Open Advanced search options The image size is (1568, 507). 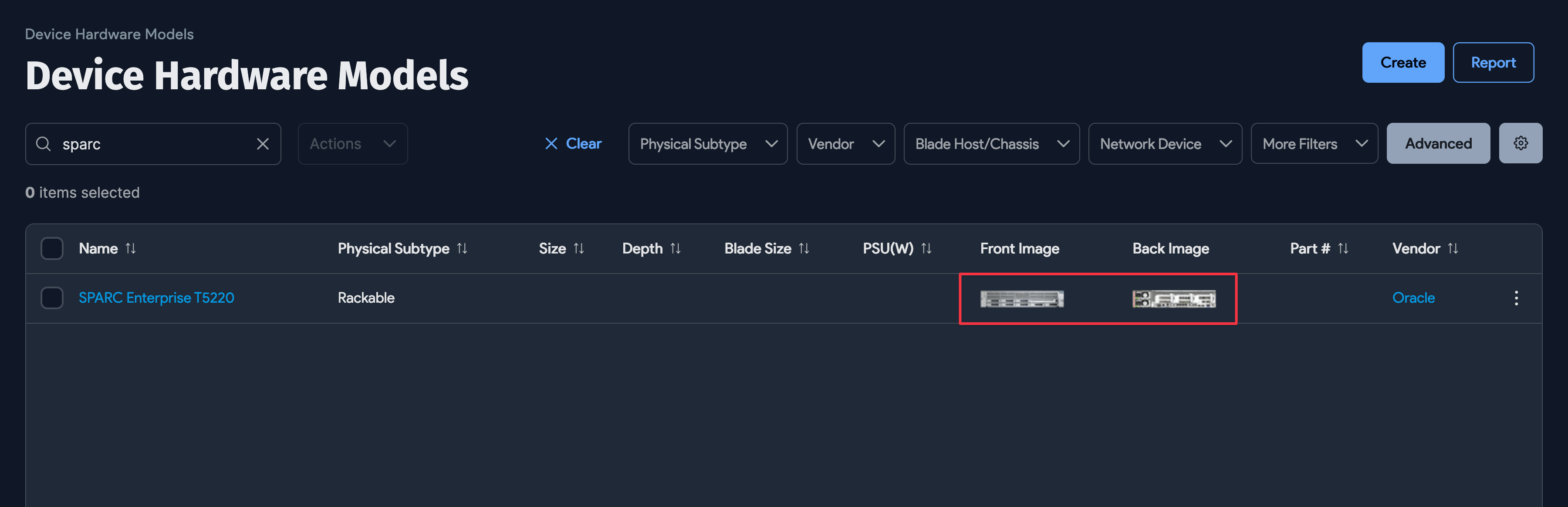point(1438,143)
